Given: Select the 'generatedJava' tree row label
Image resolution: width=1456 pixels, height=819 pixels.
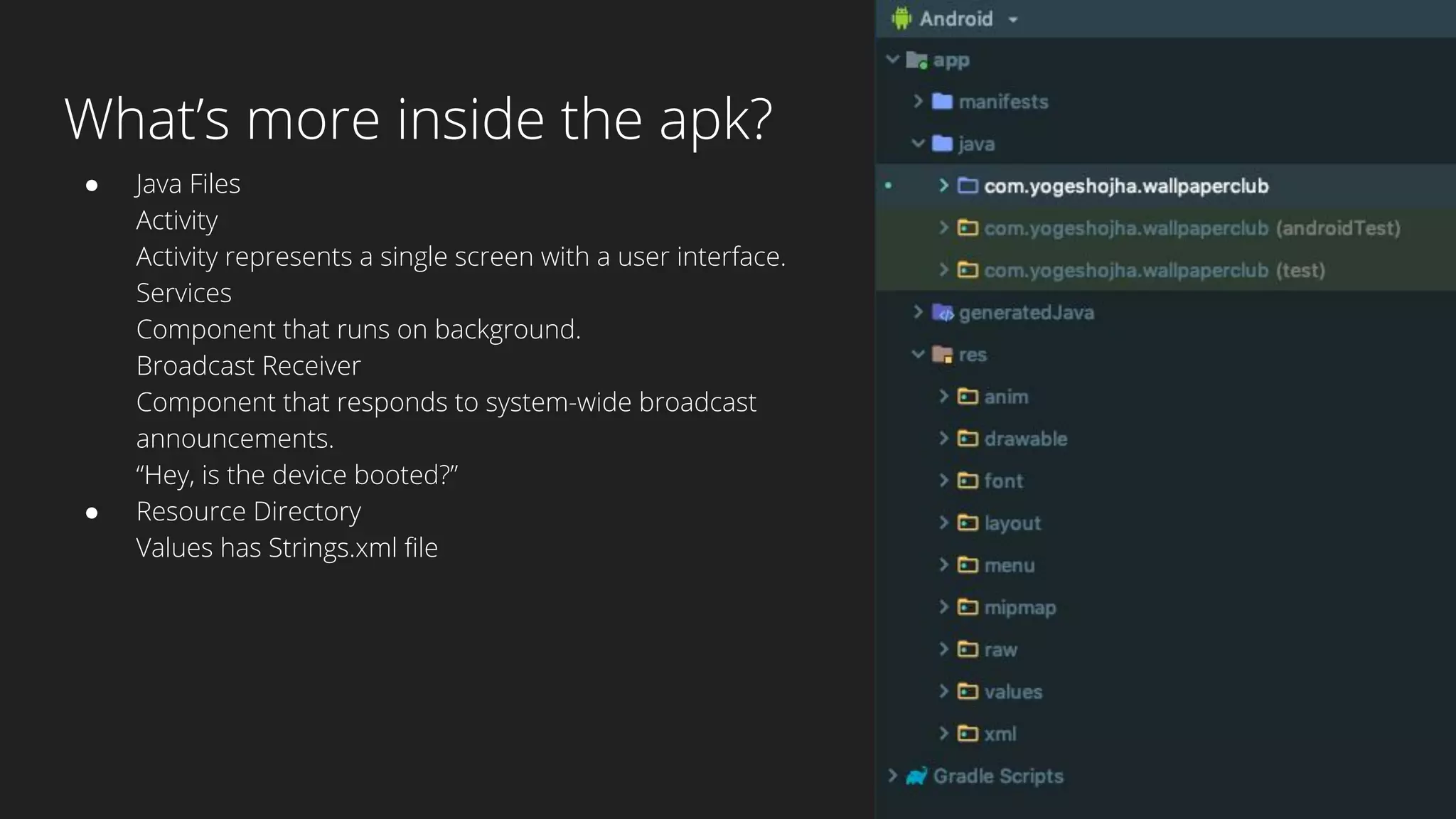Looking at the screenshot, I should point(1027,313).
